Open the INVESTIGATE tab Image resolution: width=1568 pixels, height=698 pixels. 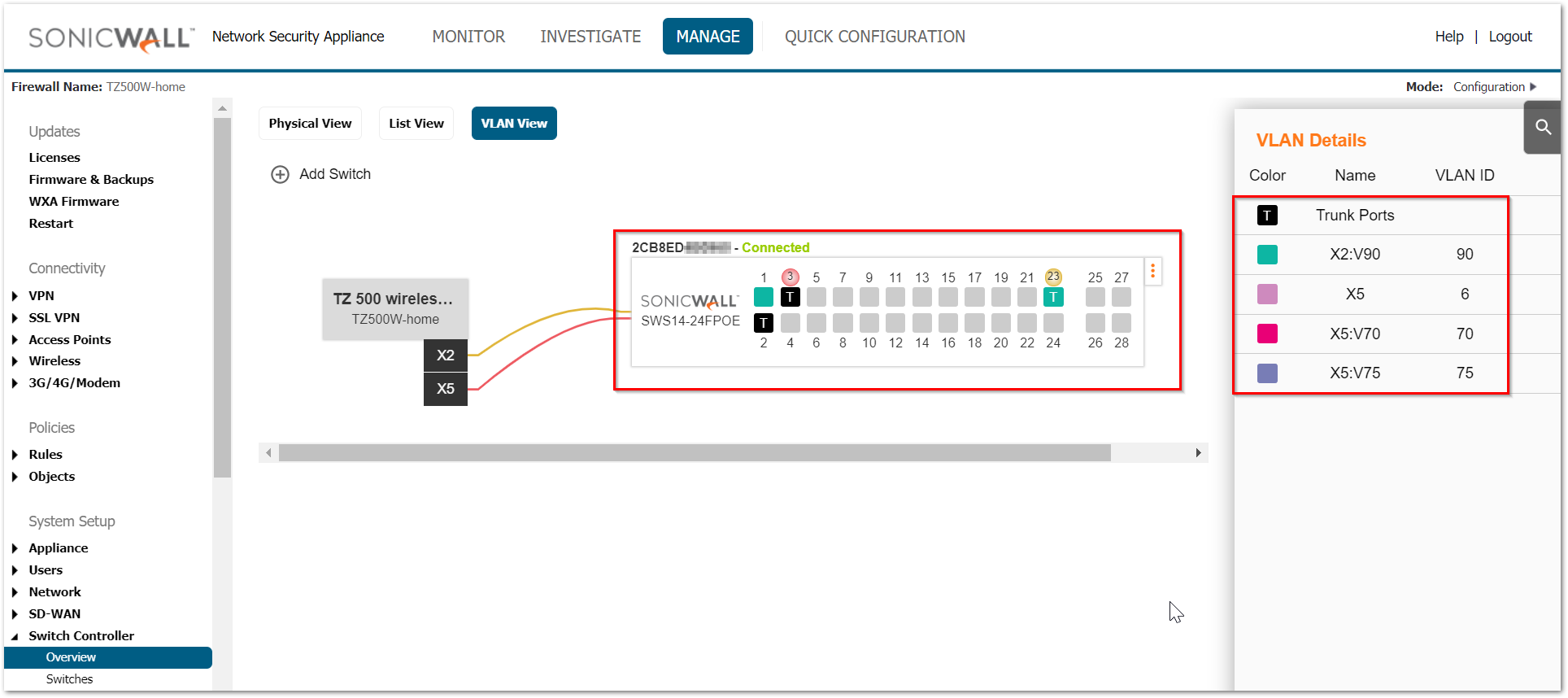590,37
